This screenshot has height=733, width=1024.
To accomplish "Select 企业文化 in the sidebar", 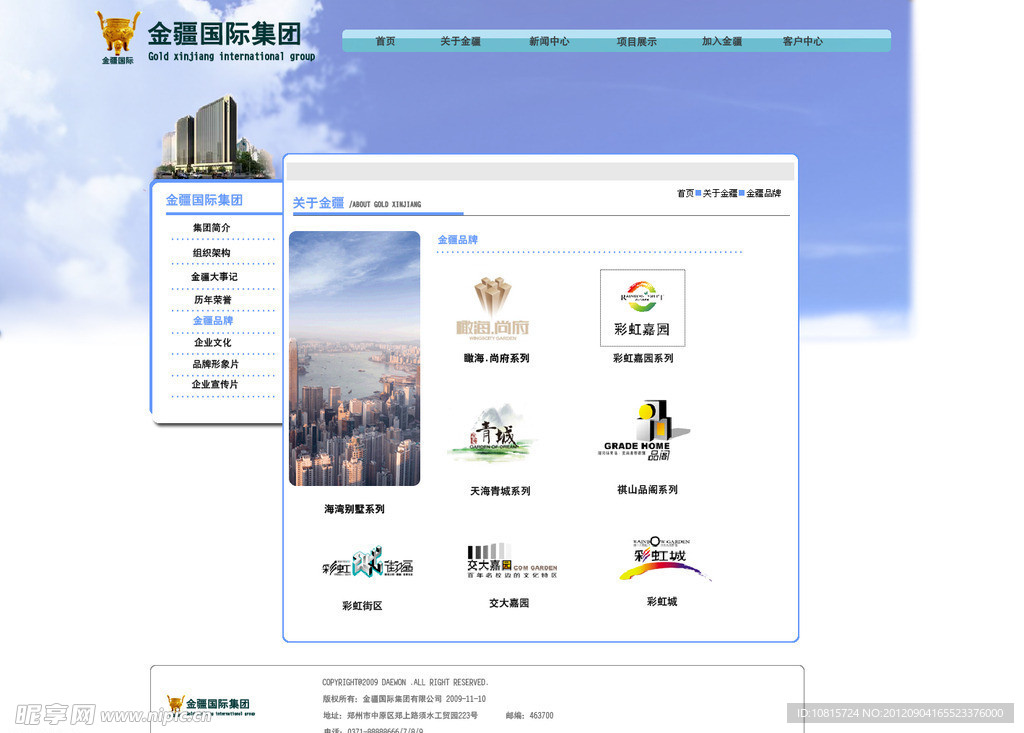I will click(213, 342).
